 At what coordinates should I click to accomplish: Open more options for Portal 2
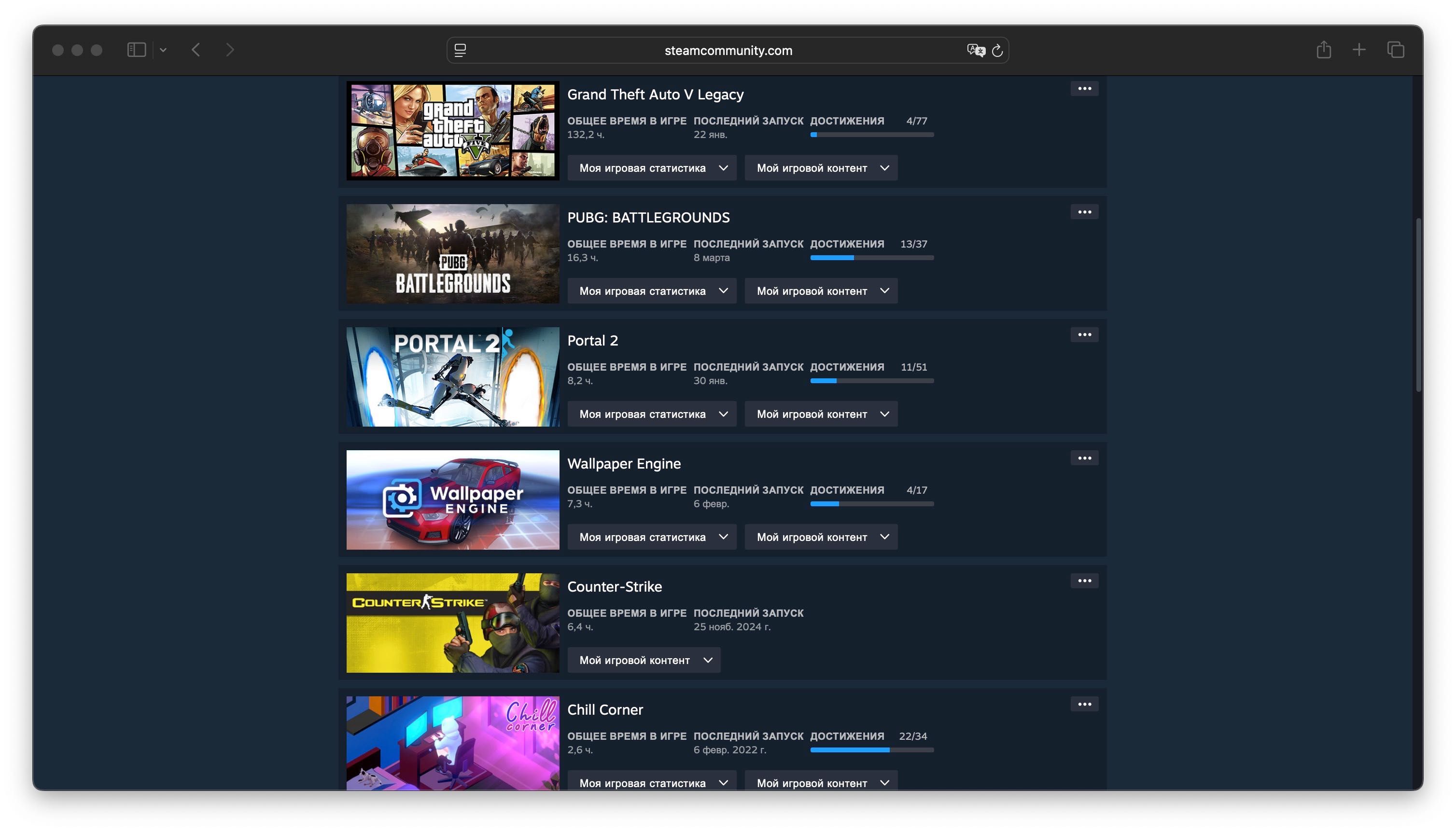tap(1084, 334)
